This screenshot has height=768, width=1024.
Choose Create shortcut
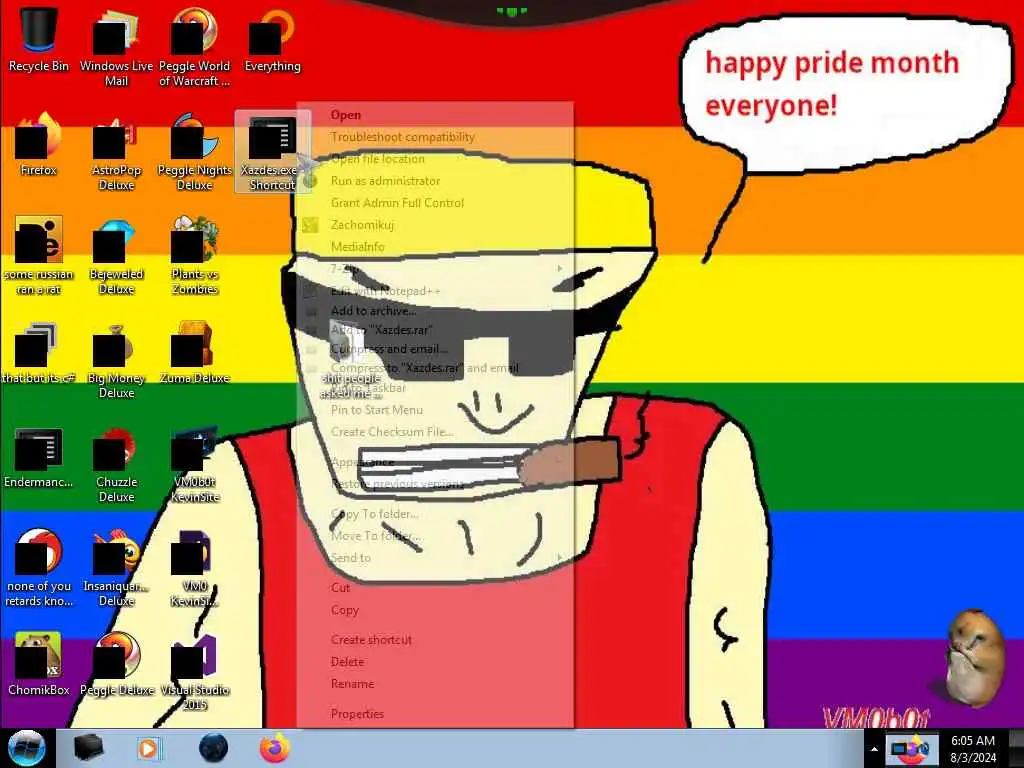click(x=435, y=640)
